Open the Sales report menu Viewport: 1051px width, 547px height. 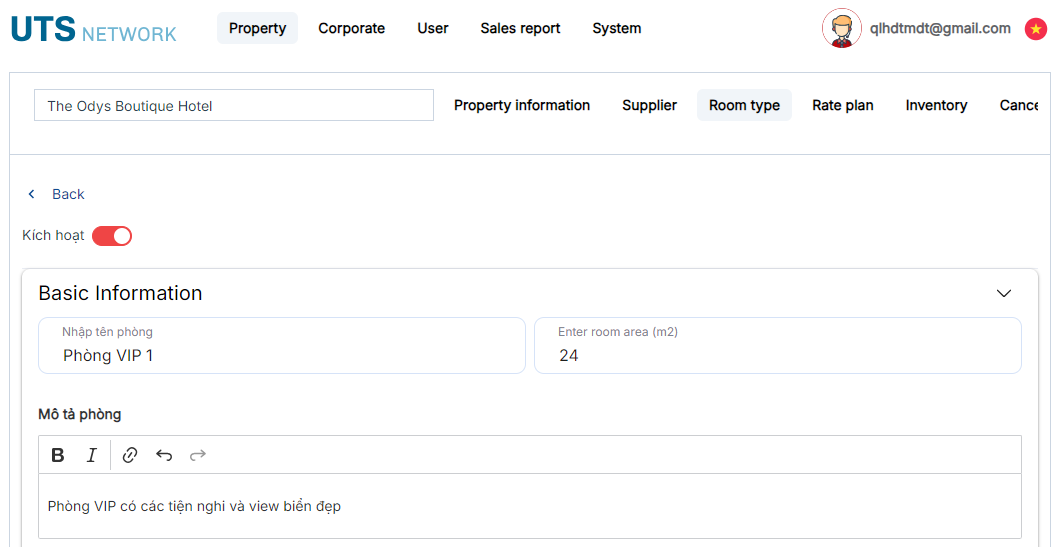click(520, 28)
